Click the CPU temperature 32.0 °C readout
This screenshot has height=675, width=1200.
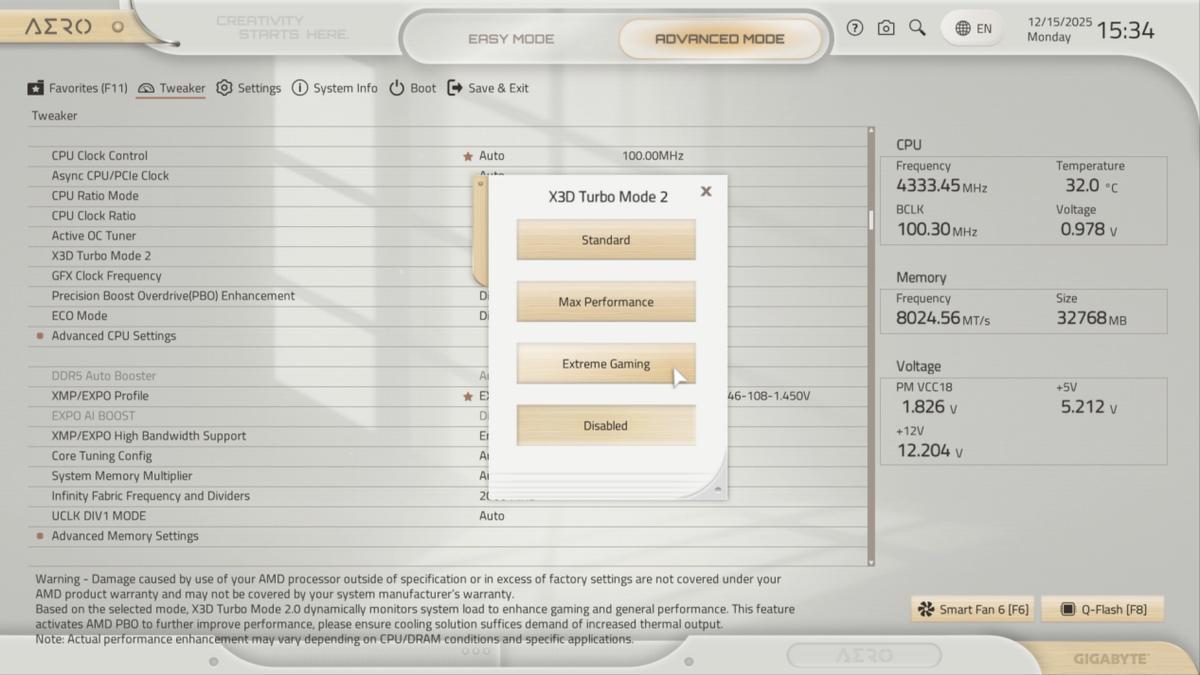pos(1092,186)
